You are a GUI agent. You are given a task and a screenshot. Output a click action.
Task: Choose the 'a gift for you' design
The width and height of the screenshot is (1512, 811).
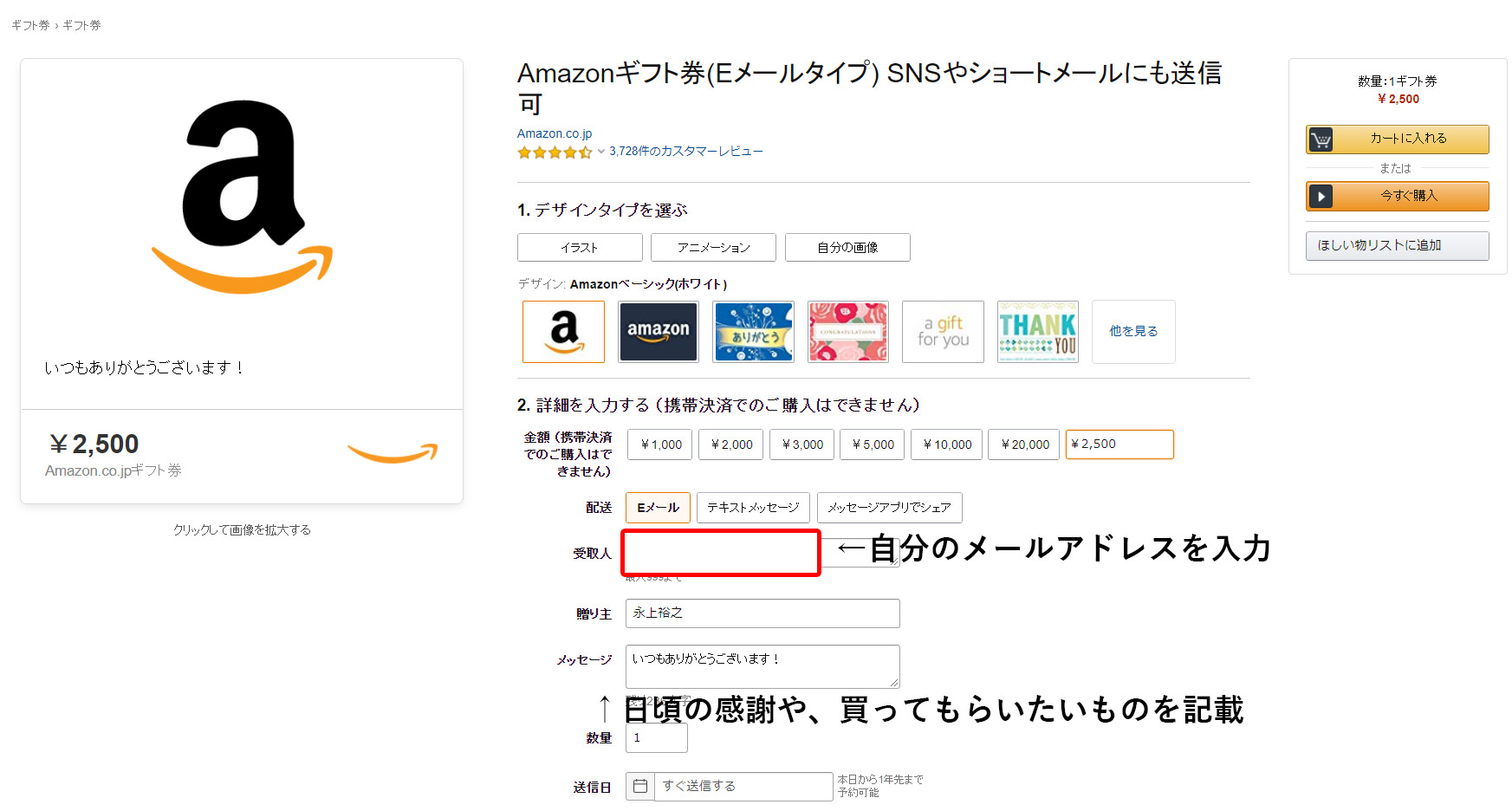tap(943, 332)
